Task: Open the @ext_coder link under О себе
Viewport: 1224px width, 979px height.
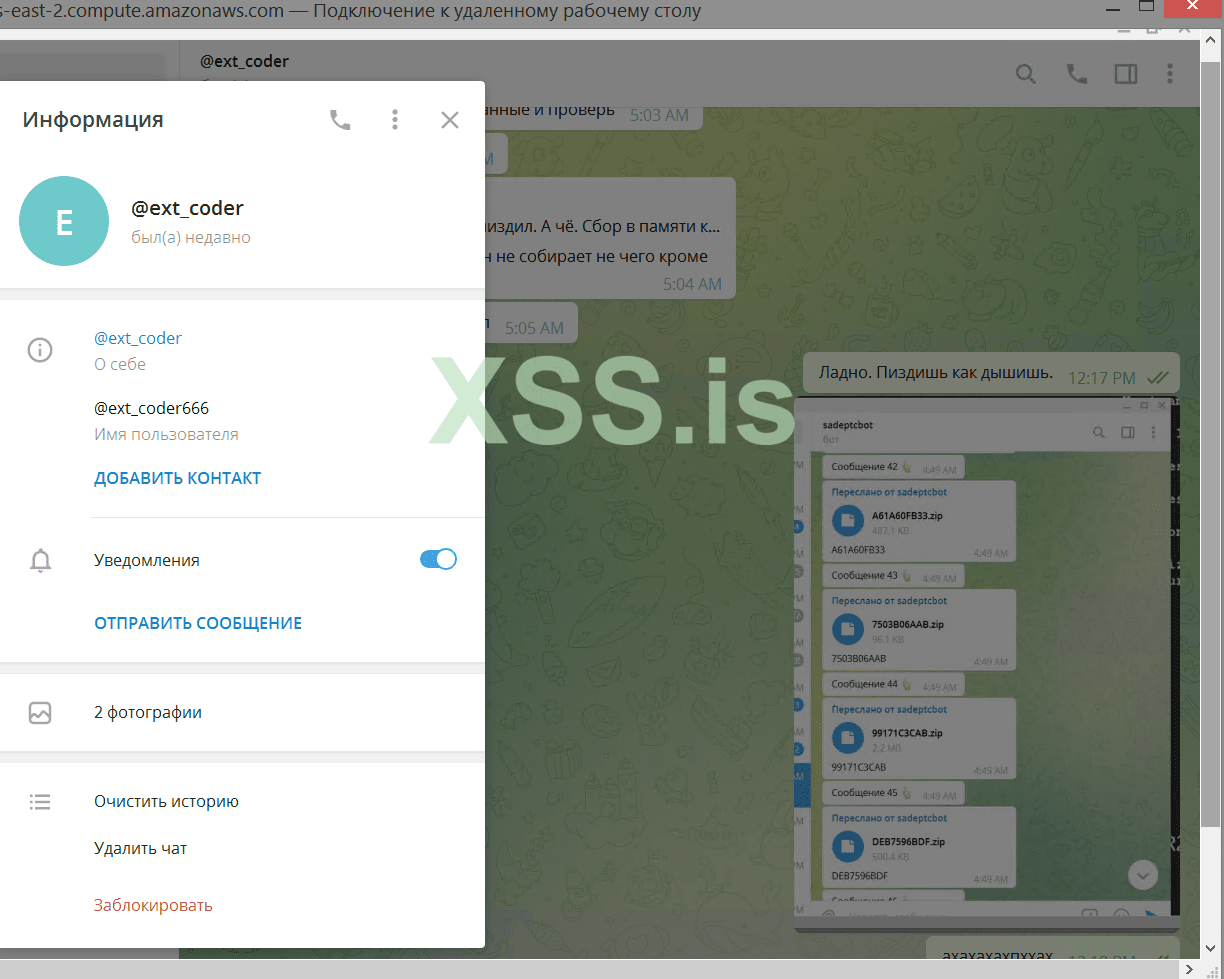Action: pyautogui.click(x=138, y=338)
